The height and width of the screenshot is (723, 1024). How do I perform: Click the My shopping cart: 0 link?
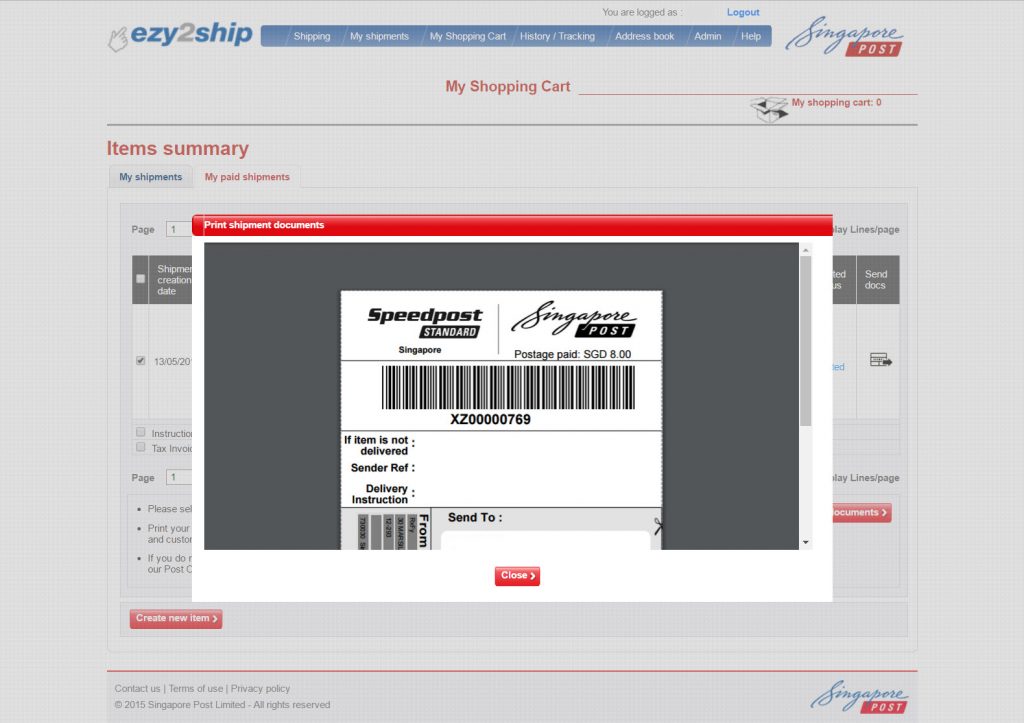tap(837, 103)
